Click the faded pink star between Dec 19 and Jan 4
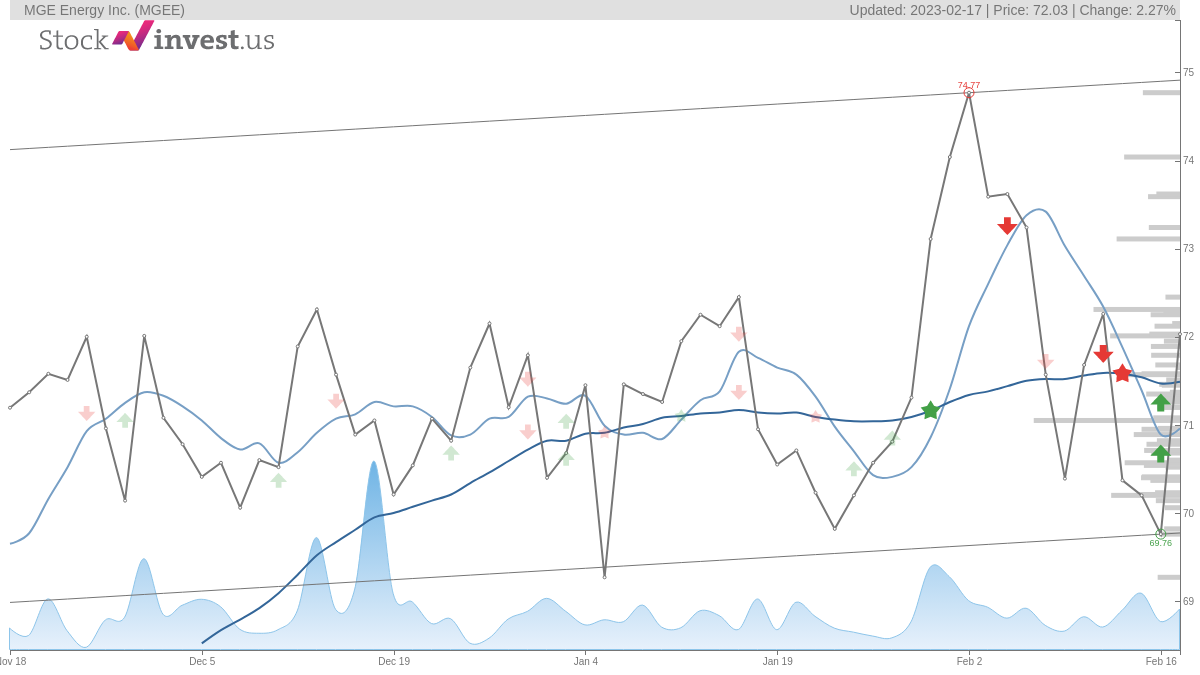This screenshot has width=1200, height=675. tap(527, 378)
